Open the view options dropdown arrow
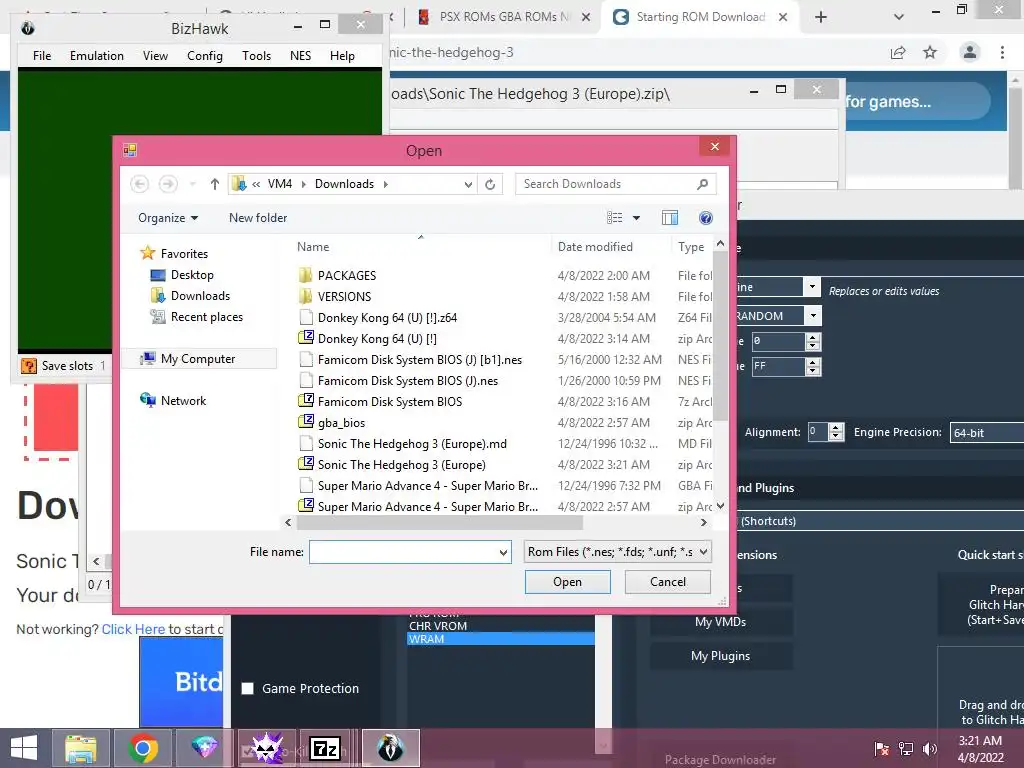Image resolution: width=1024 pixels, height=768 pixels. [636, 218]
